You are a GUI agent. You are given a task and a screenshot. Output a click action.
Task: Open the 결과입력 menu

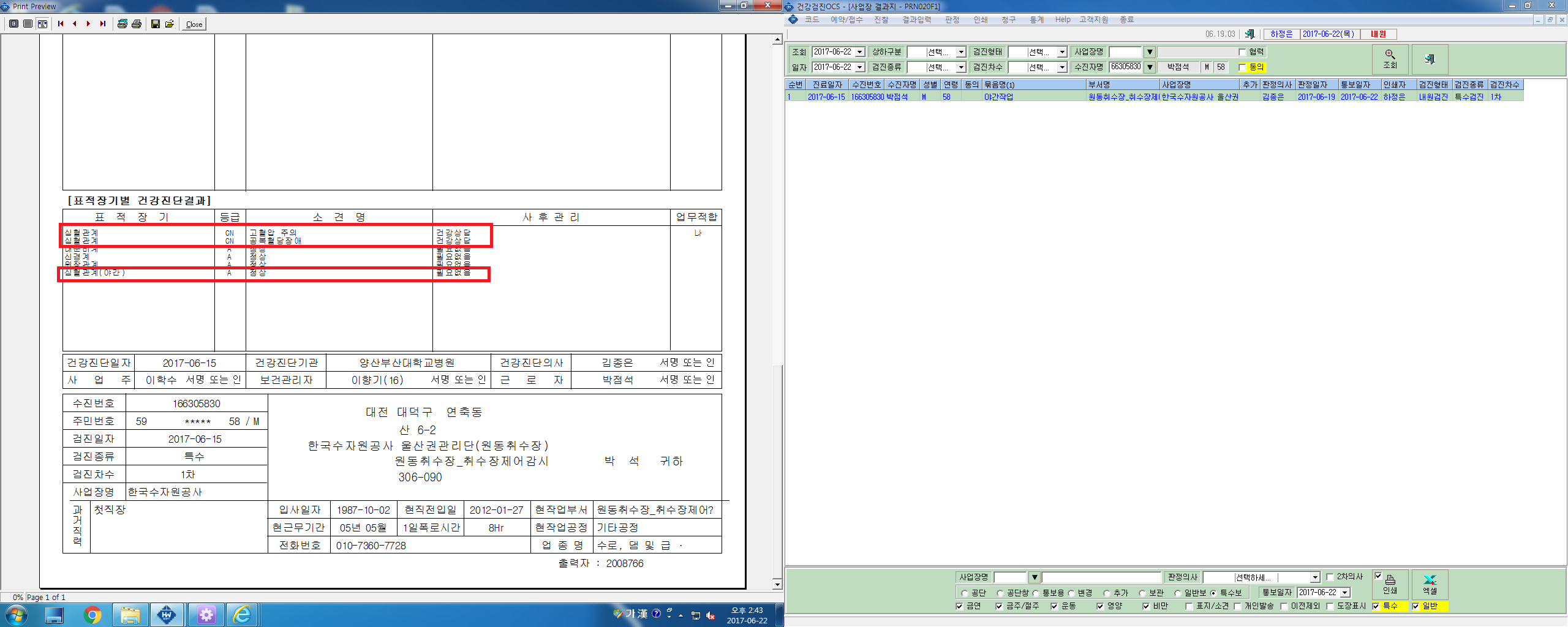[x=916, y=20]
